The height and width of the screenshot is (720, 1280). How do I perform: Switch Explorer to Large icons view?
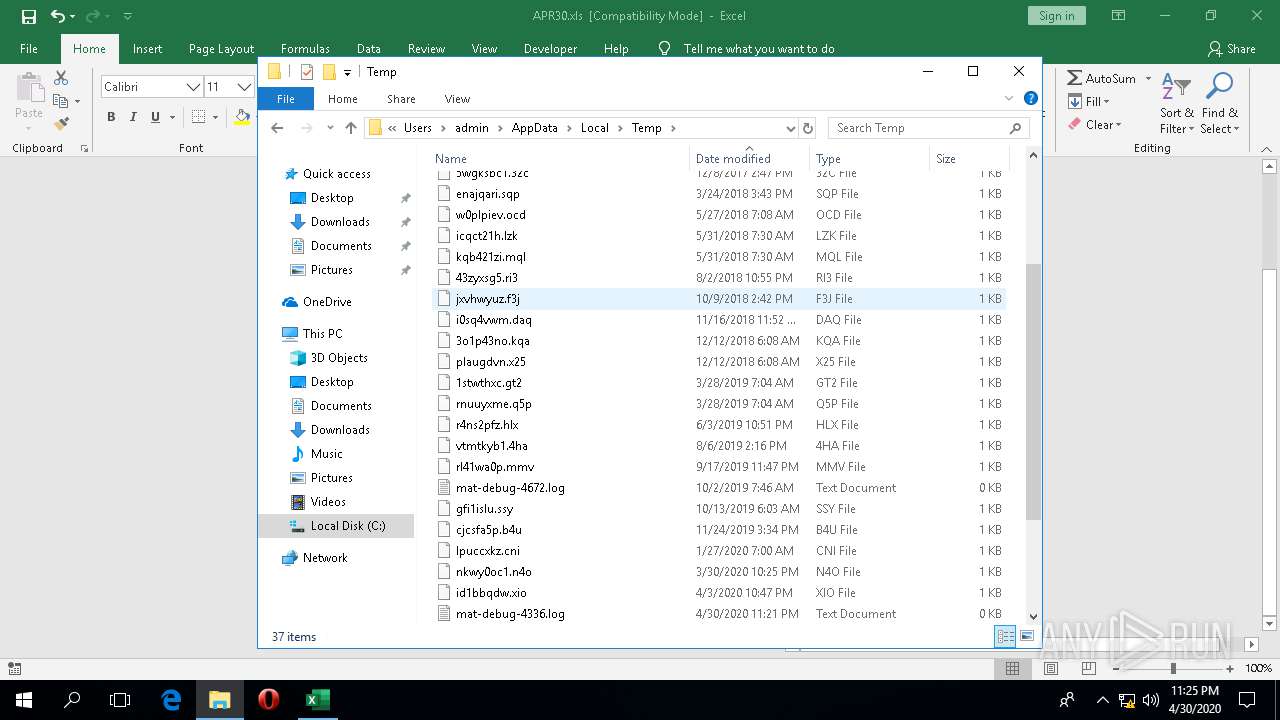pos(1027,636)
